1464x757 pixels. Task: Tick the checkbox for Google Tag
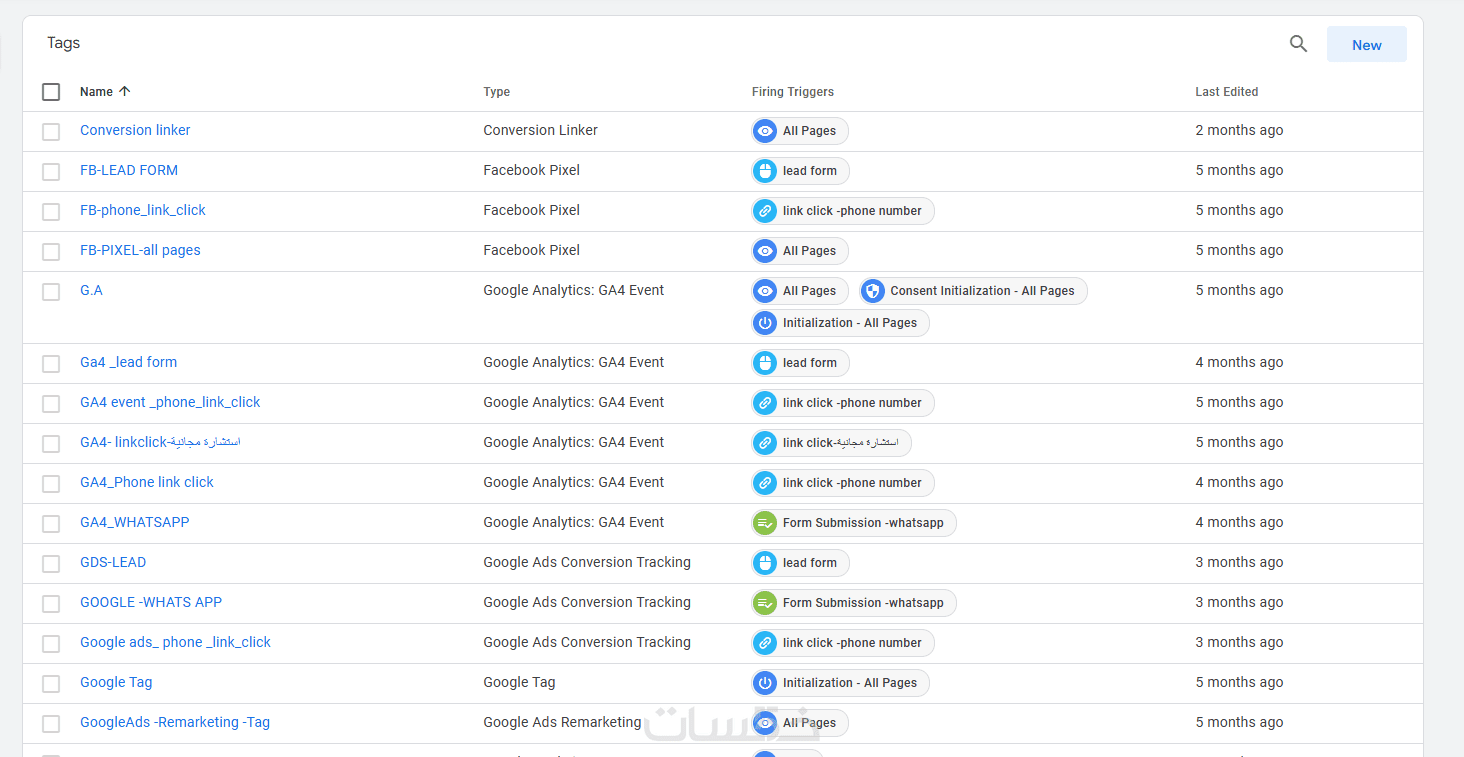(x=51, y=683)
